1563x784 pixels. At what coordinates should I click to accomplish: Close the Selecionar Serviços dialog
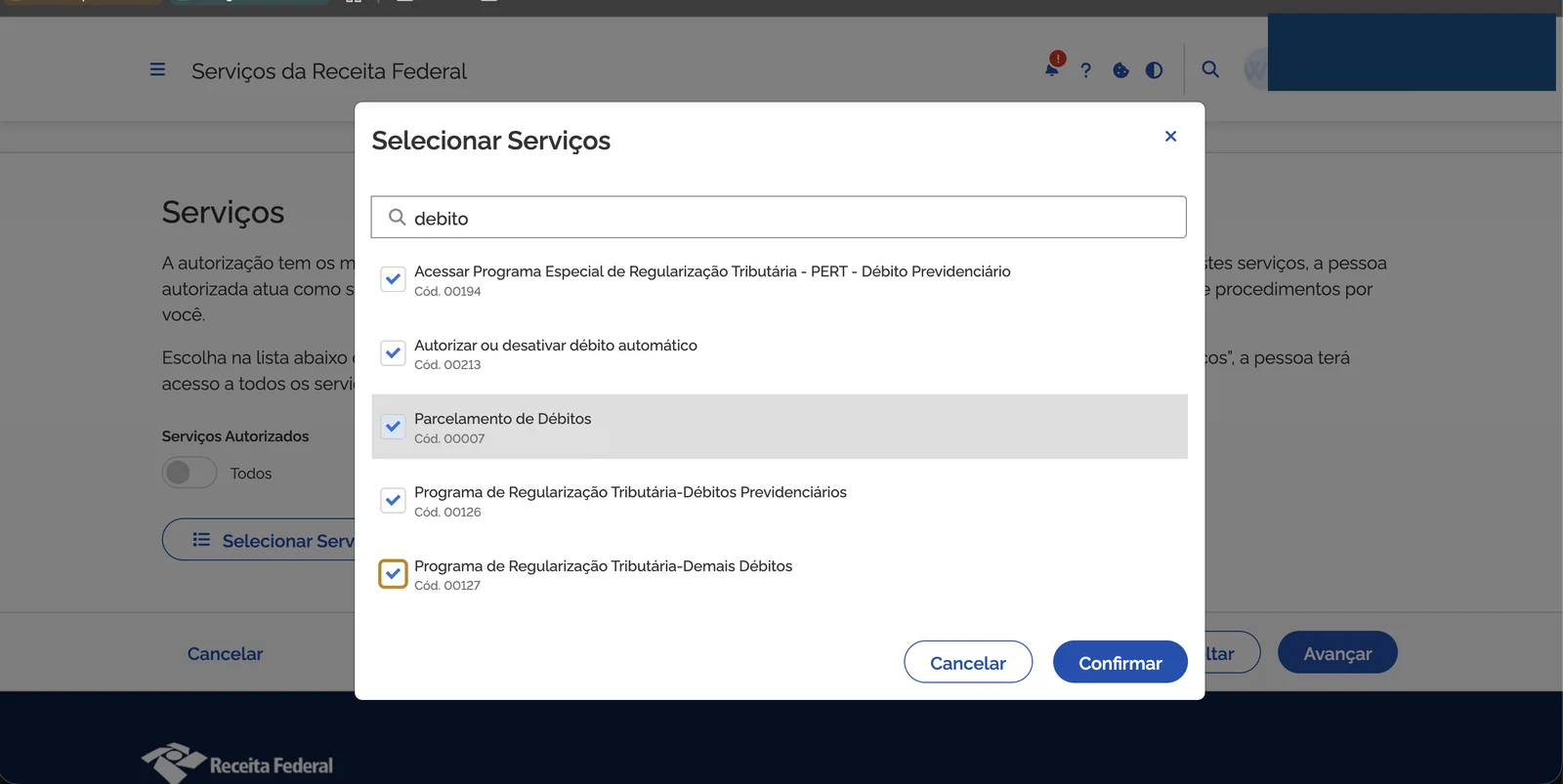(1170, 136)
